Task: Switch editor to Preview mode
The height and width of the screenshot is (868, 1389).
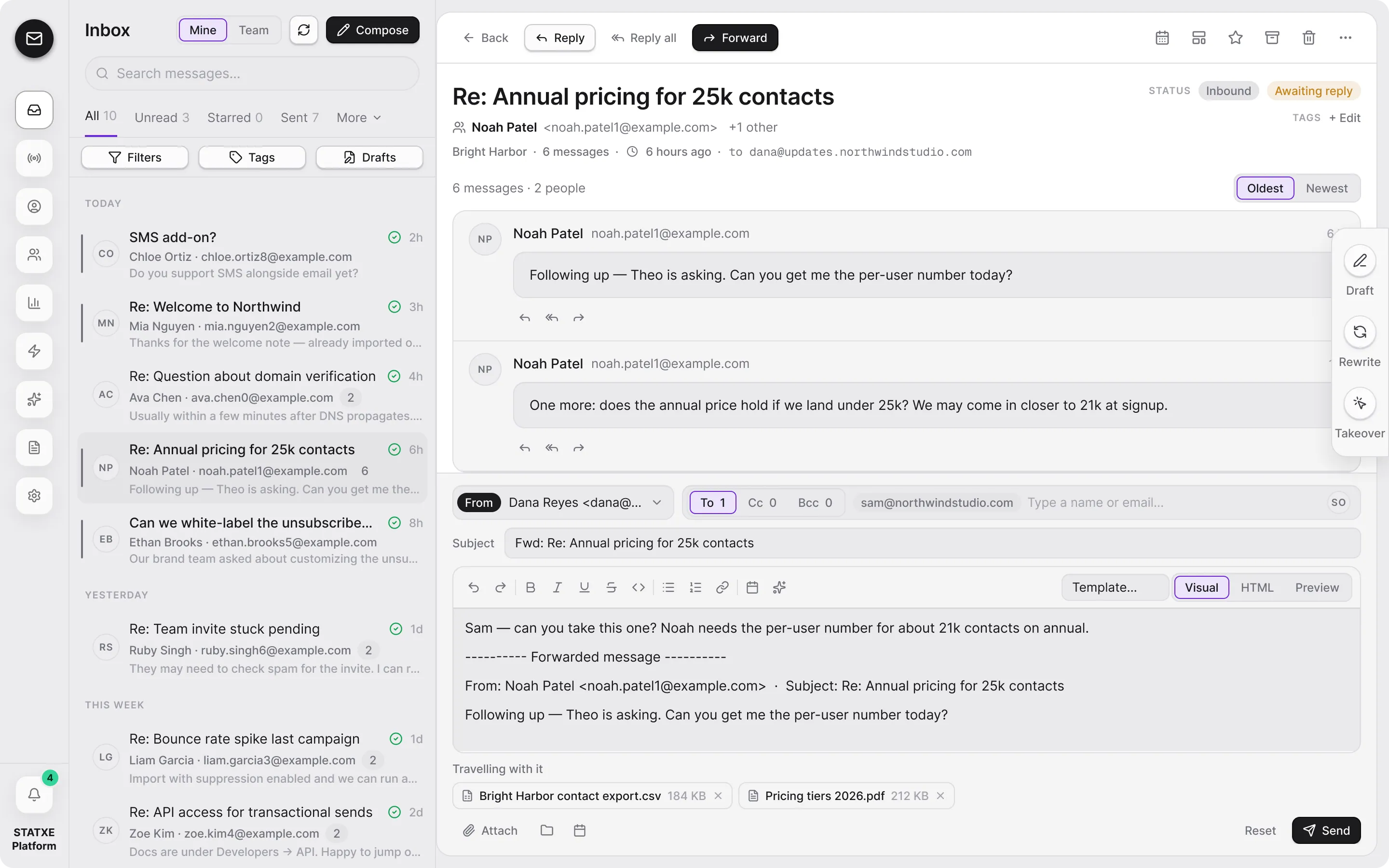Action: pyautogui.click(x=1317, y=587)
